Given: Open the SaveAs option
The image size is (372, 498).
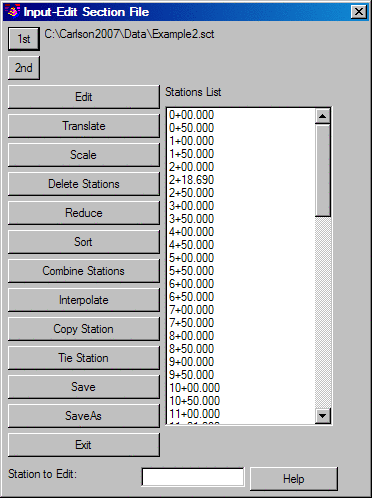Looking at the screenshot, I should click(84, 416).
